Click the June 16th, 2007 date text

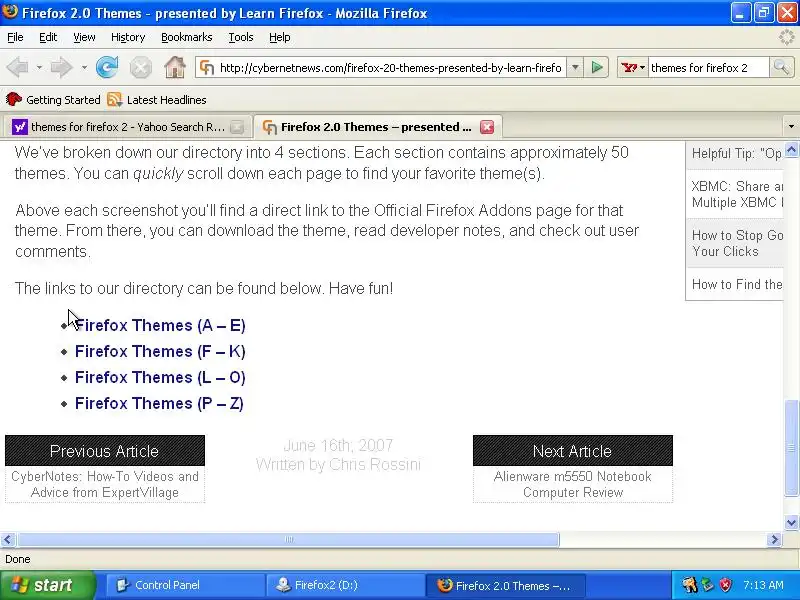338,445
